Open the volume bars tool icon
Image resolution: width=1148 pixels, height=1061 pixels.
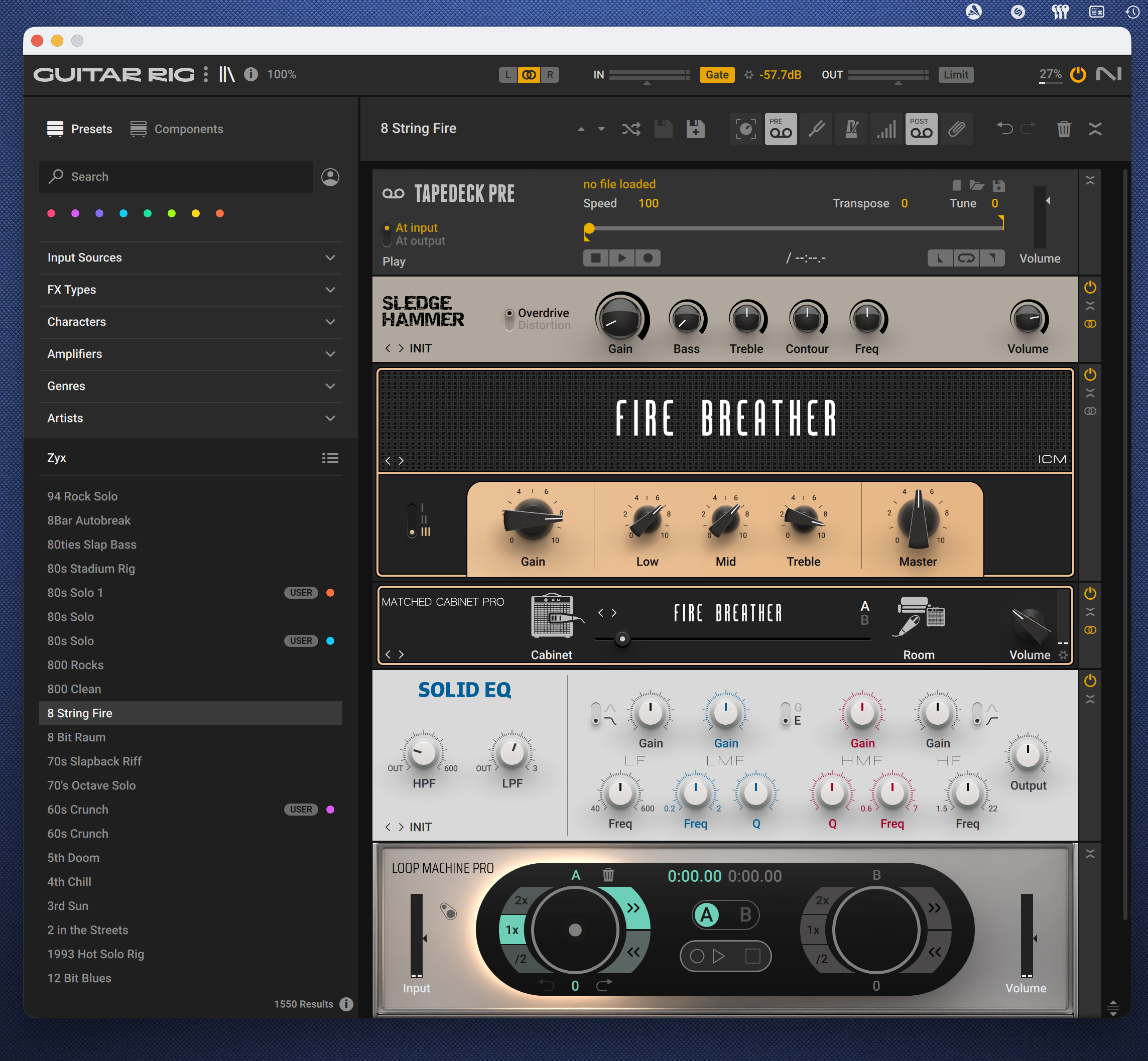coord(886,129)
